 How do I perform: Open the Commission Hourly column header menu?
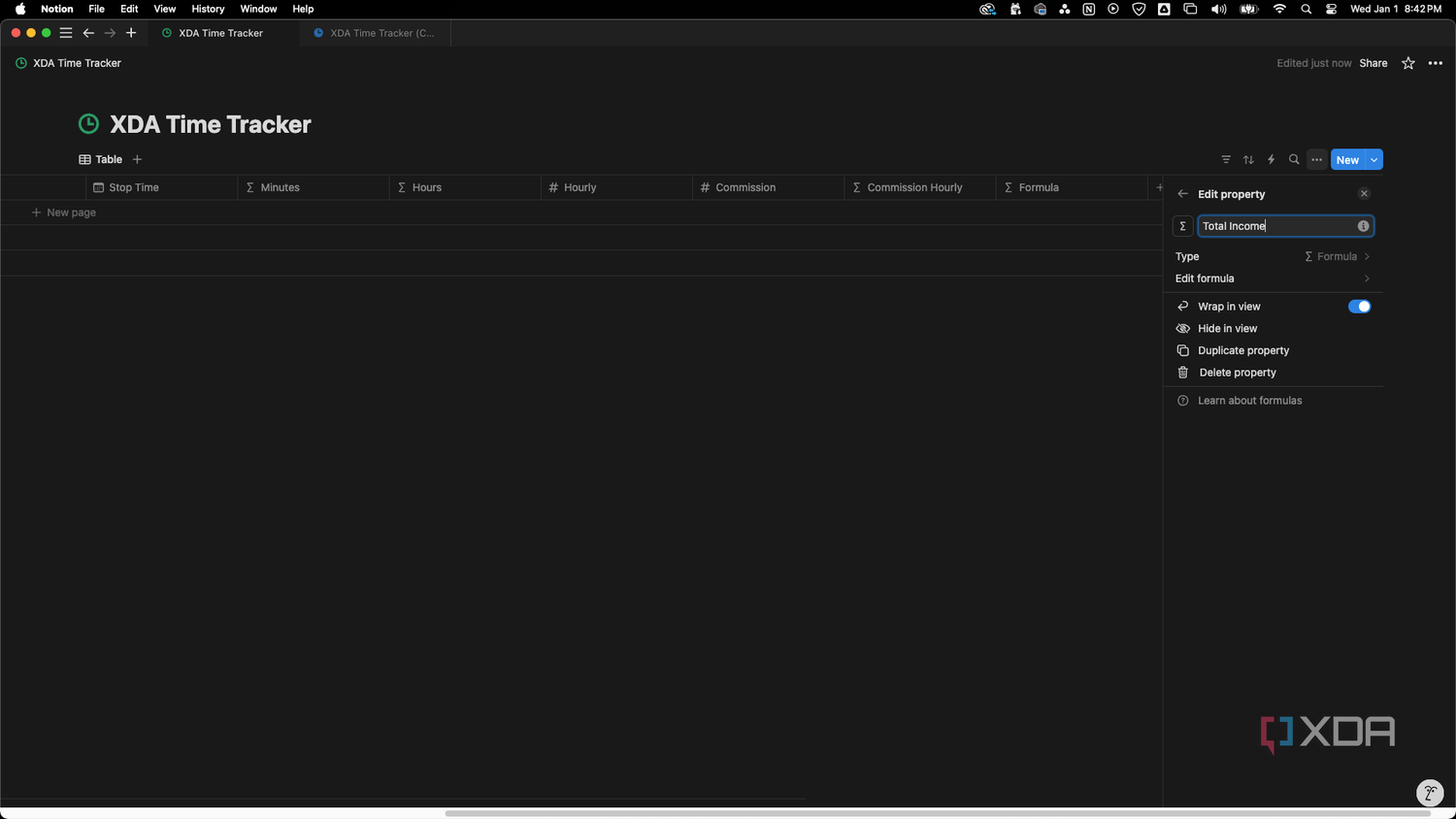click(x=920, y=187)
